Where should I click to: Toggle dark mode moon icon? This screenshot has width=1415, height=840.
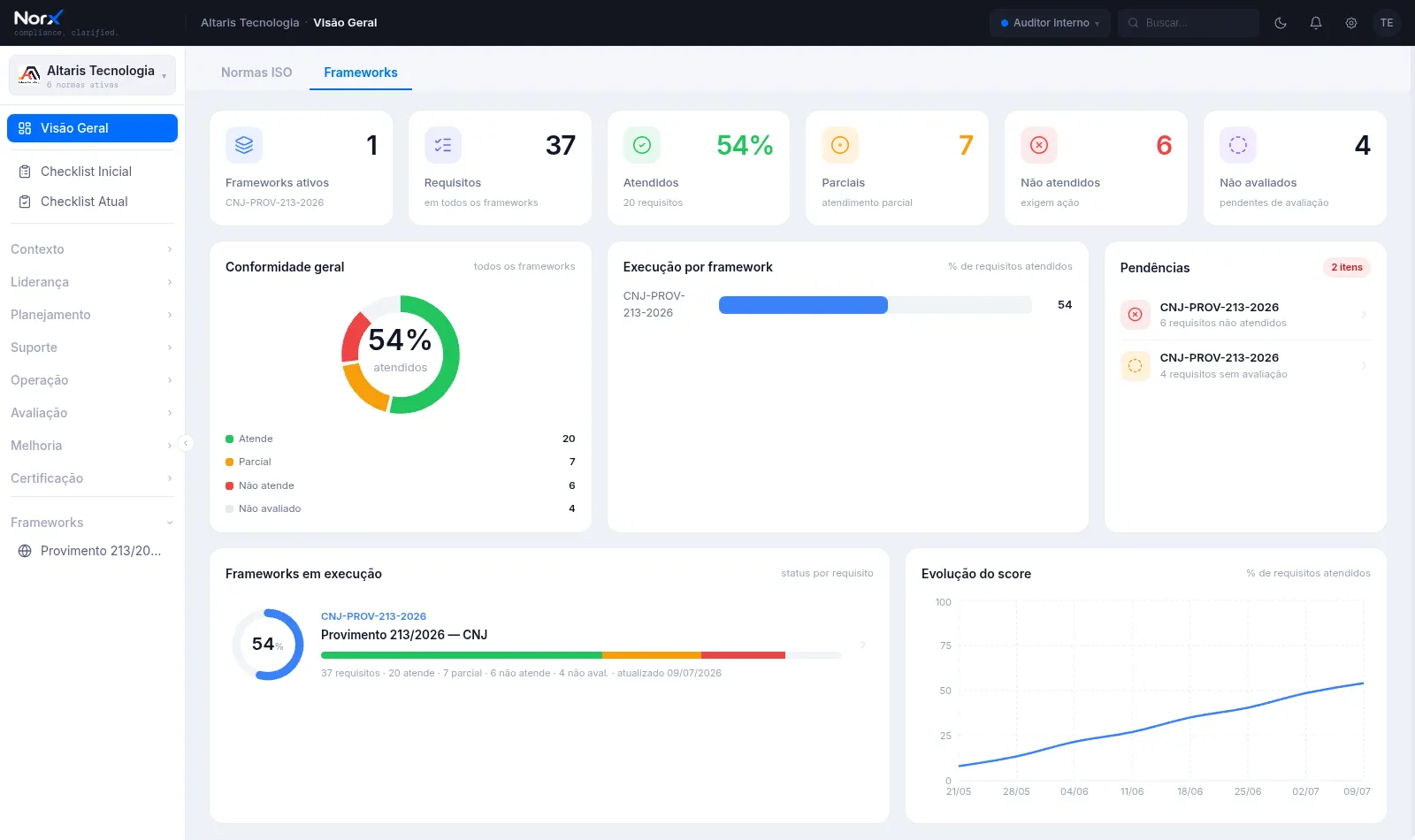tap(1281, 23)
